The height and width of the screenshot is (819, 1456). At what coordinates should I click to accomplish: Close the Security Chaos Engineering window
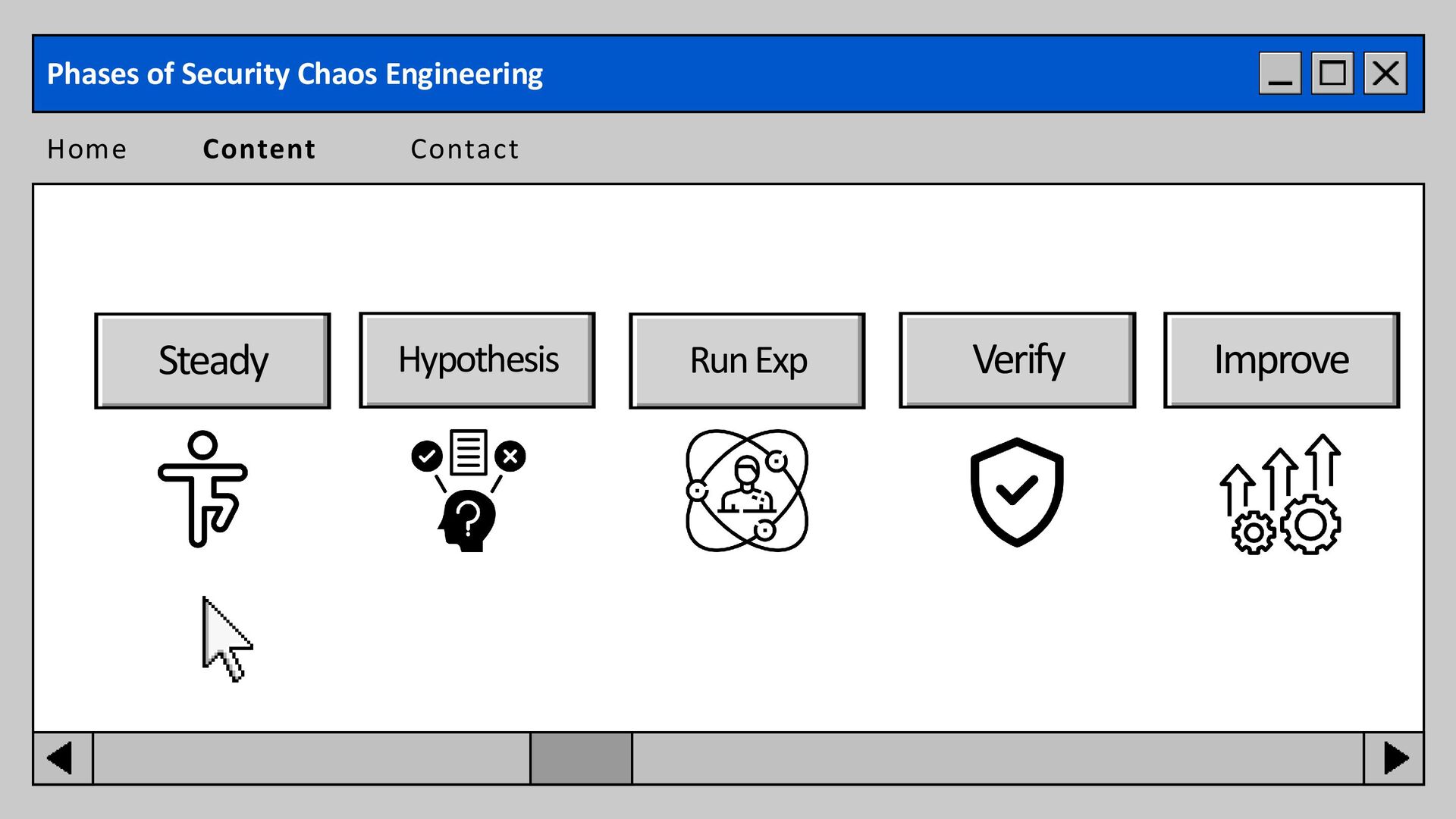pos(1385,74)
